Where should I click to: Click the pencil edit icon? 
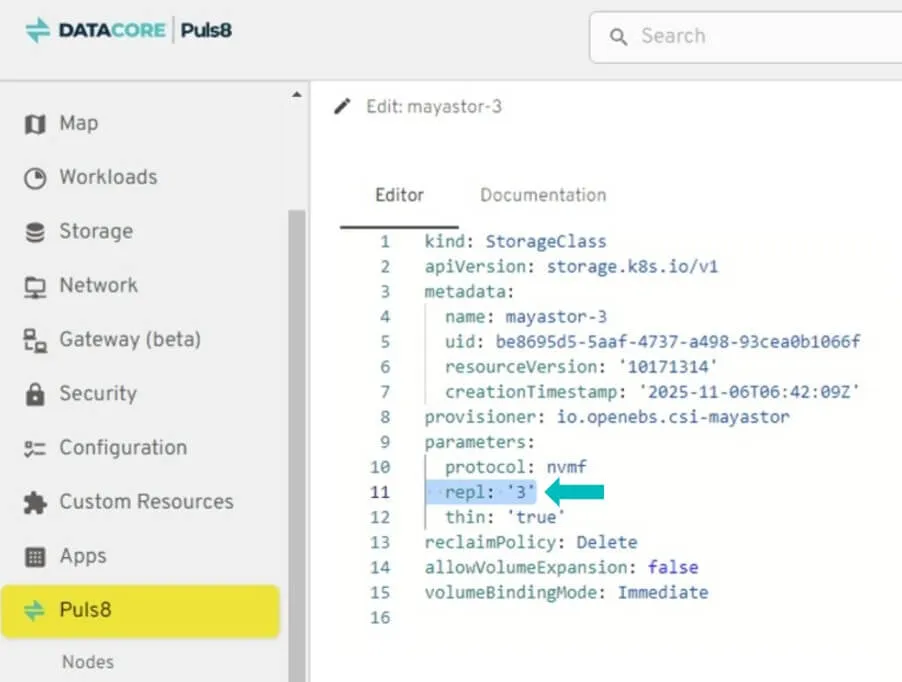click(343, 106)
